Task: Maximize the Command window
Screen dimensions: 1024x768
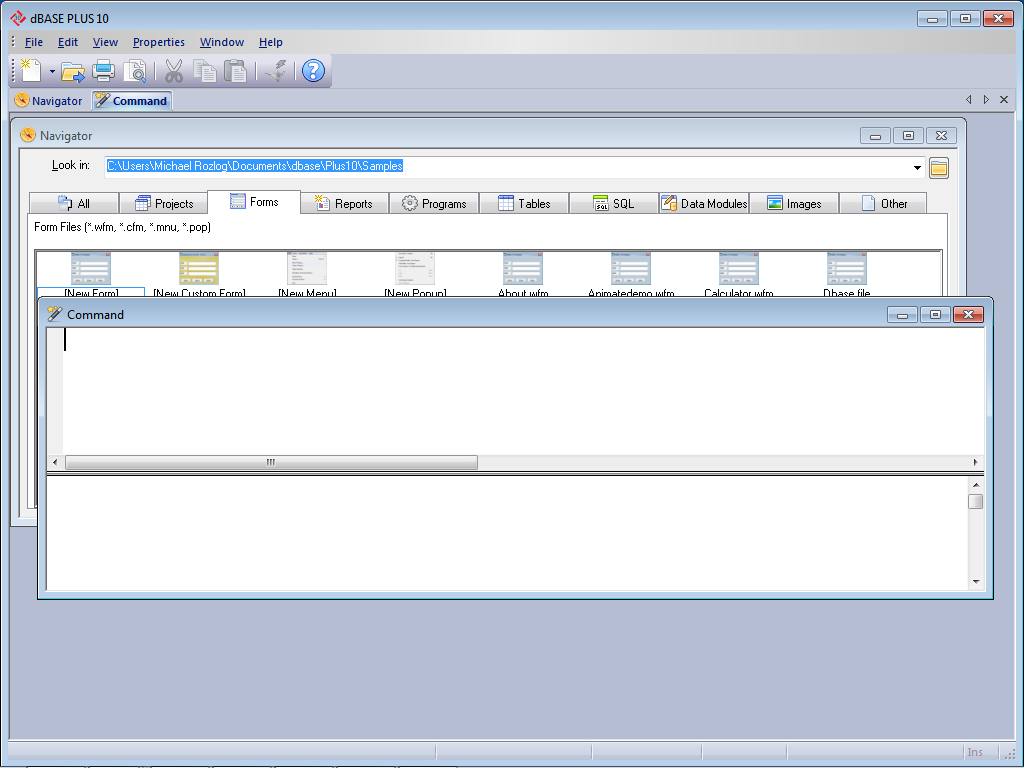Action: pyautogui.click(x=935, y=315)
